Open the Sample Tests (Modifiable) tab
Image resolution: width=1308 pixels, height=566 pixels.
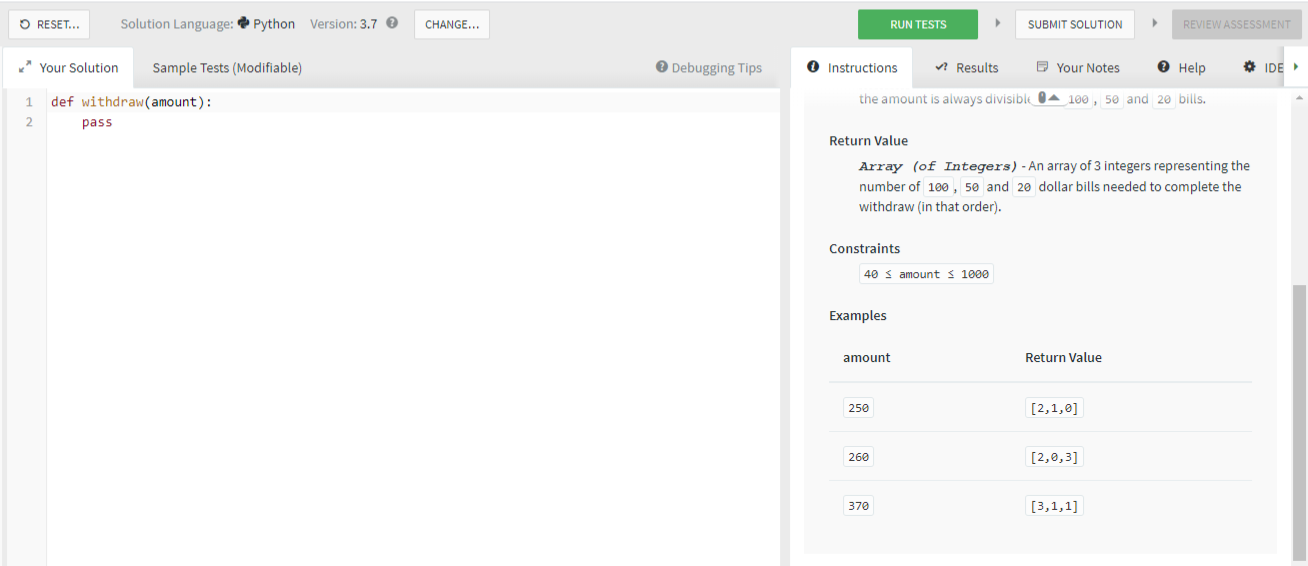(227, 68)
